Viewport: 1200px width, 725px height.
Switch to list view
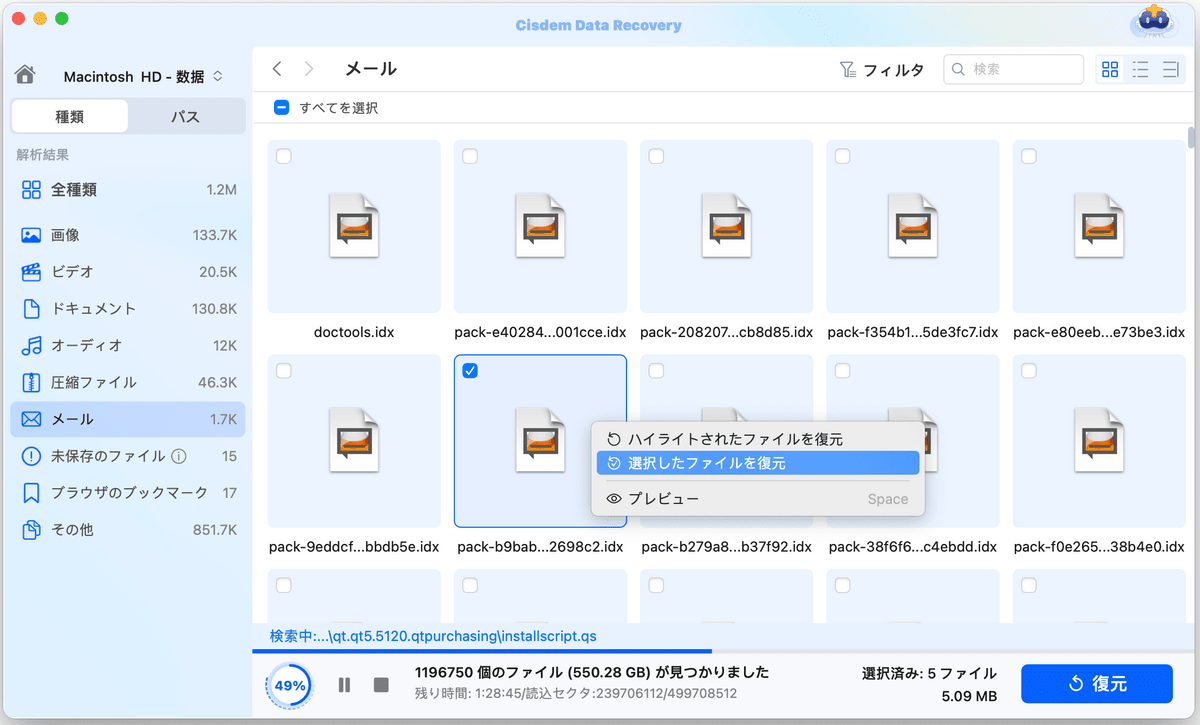pyautogui.click(x=1140, y=69)
